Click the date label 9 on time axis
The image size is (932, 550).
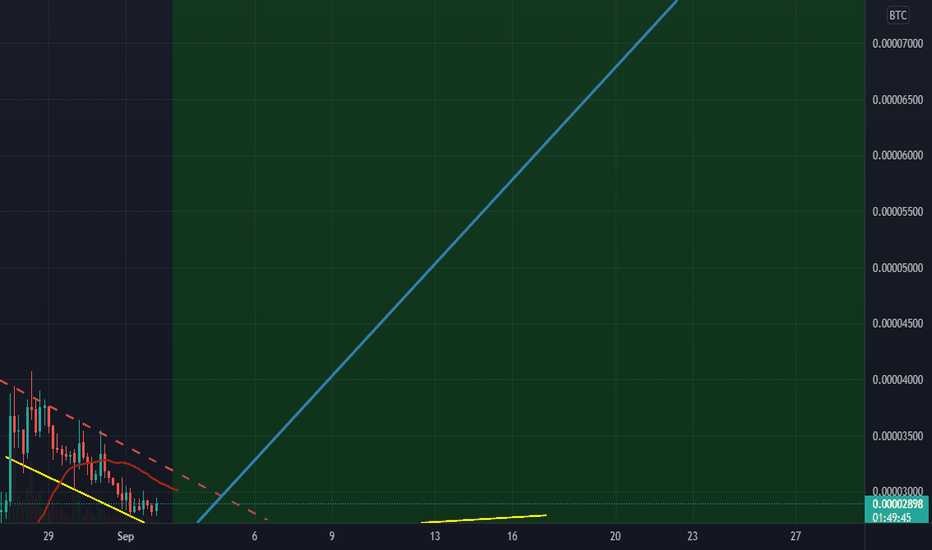coord(332,536)
